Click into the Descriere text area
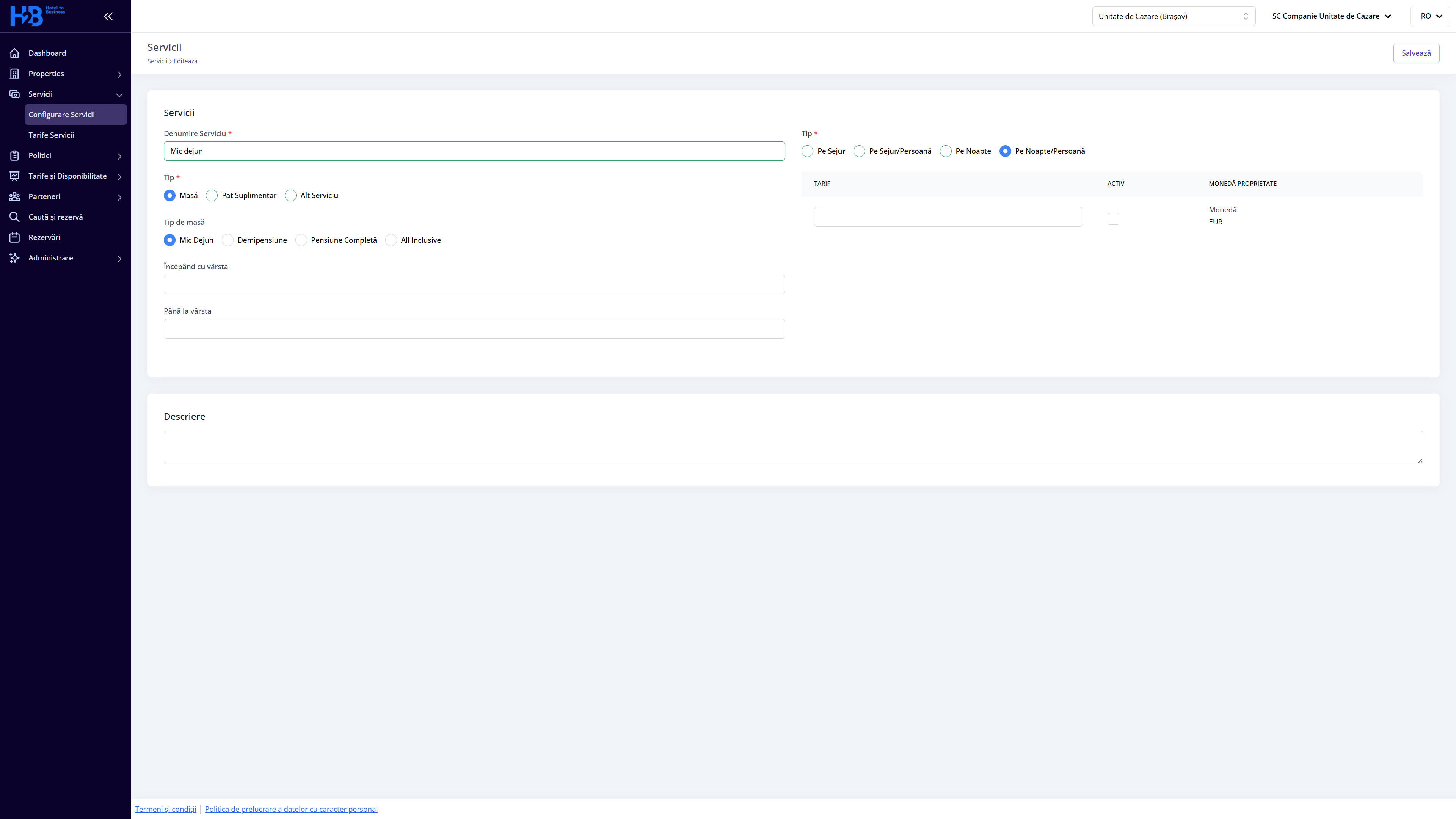This screenshot has width=1456, height=819. click(794, 448)
